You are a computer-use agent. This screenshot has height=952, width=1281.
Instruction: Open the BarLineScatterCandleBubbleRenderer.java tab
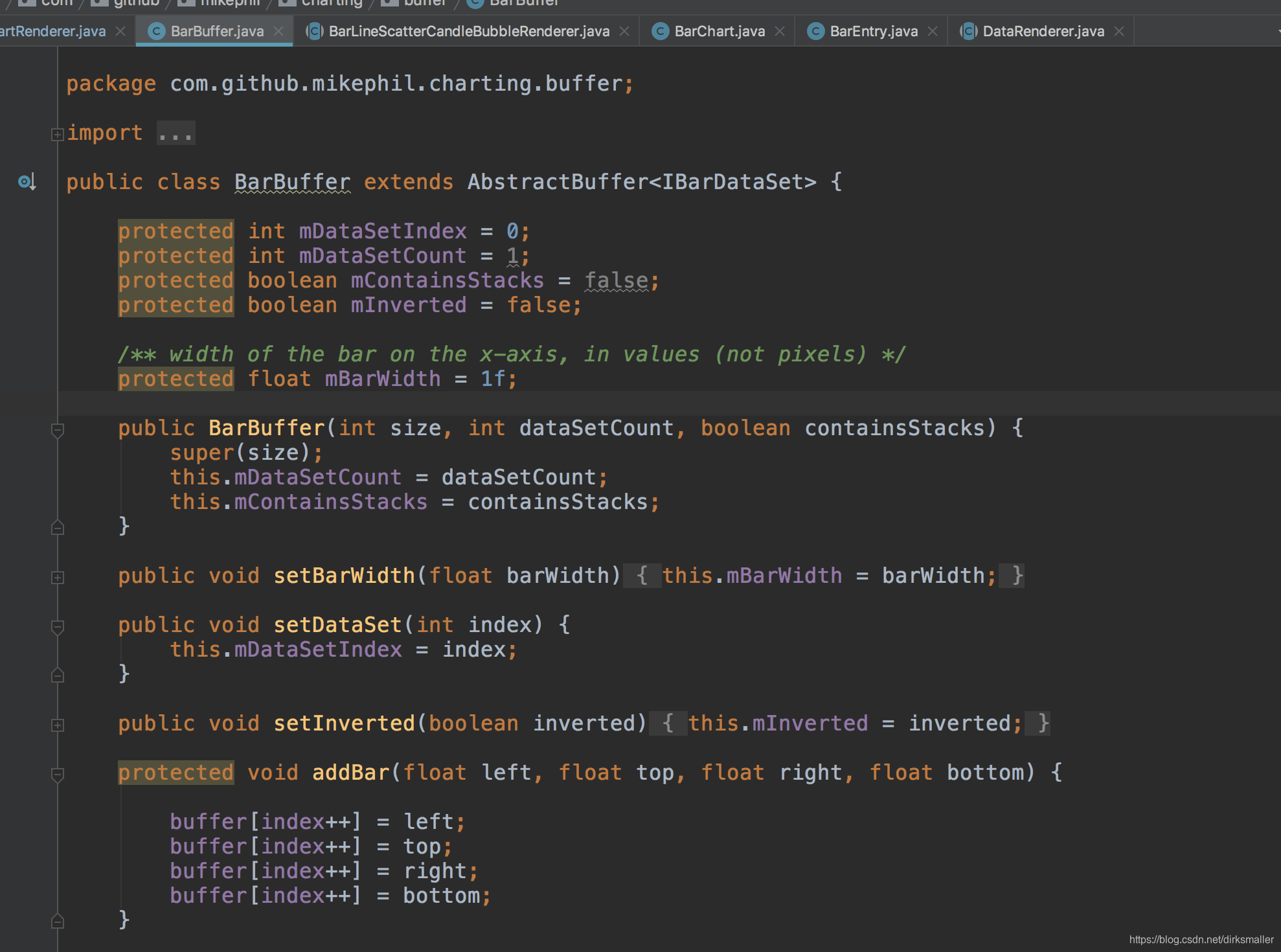click(x=469, y=31)
